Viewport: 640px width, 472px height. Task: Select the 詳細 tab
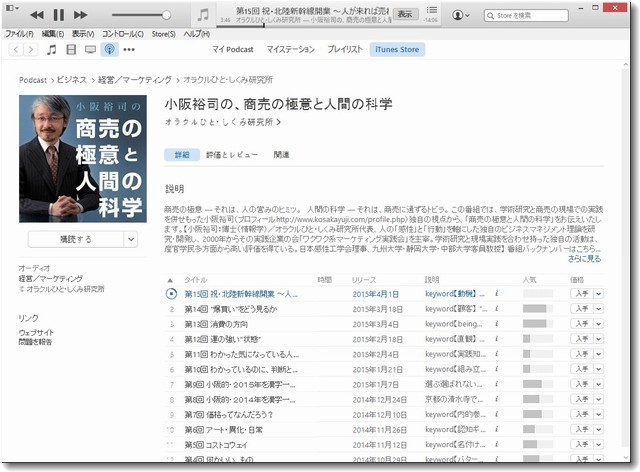coord(182,155)
